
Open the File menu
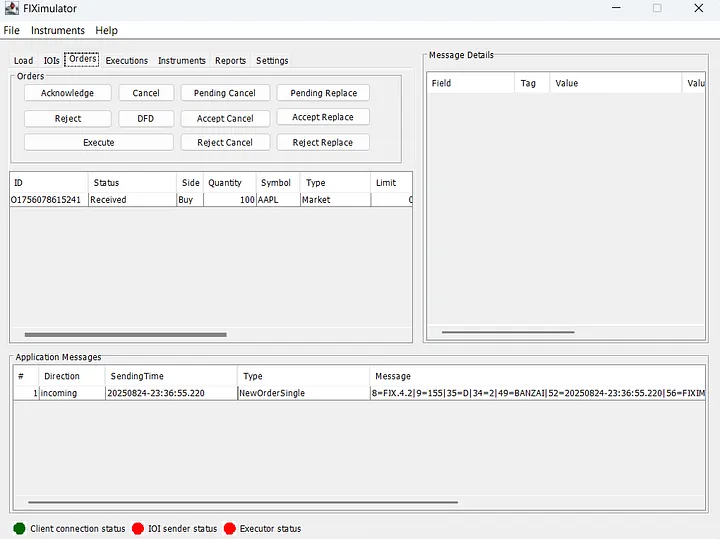point(11,30)
